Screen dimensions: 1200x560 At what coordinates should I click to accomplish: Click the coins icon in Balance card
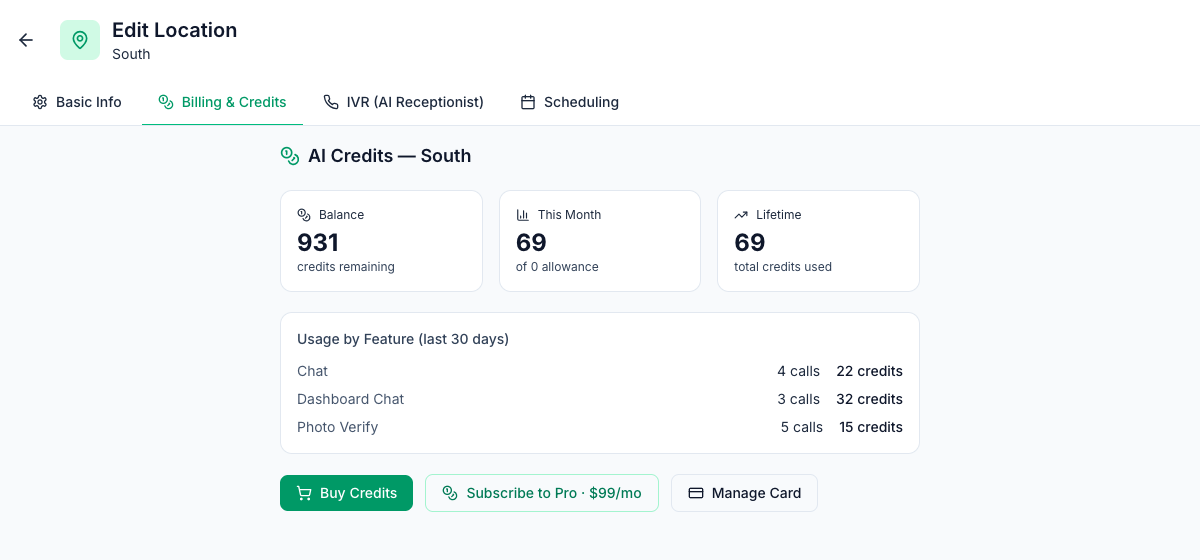tap(304, 215)
